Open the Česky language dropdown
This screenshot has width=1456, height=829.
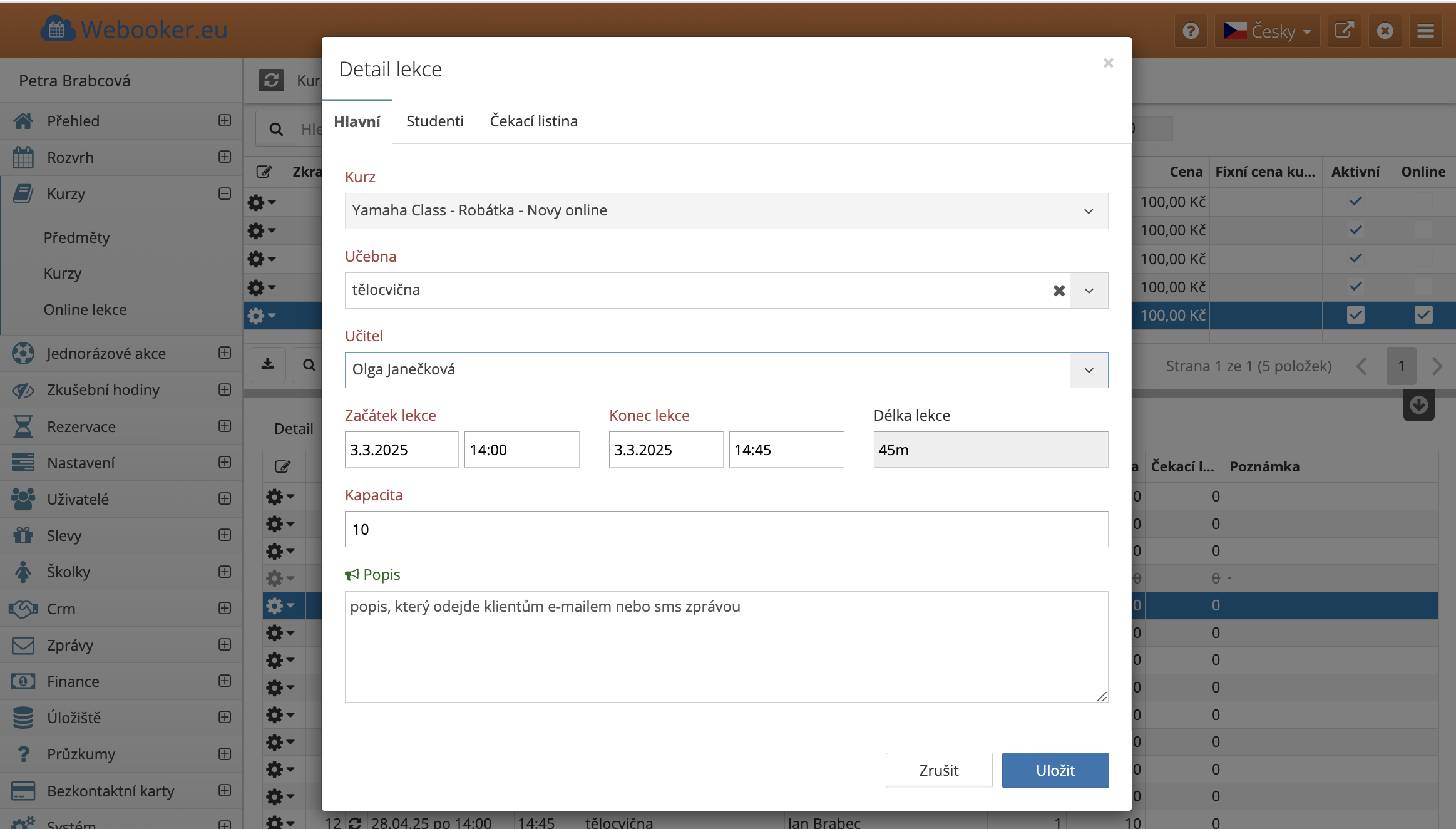1268,31
